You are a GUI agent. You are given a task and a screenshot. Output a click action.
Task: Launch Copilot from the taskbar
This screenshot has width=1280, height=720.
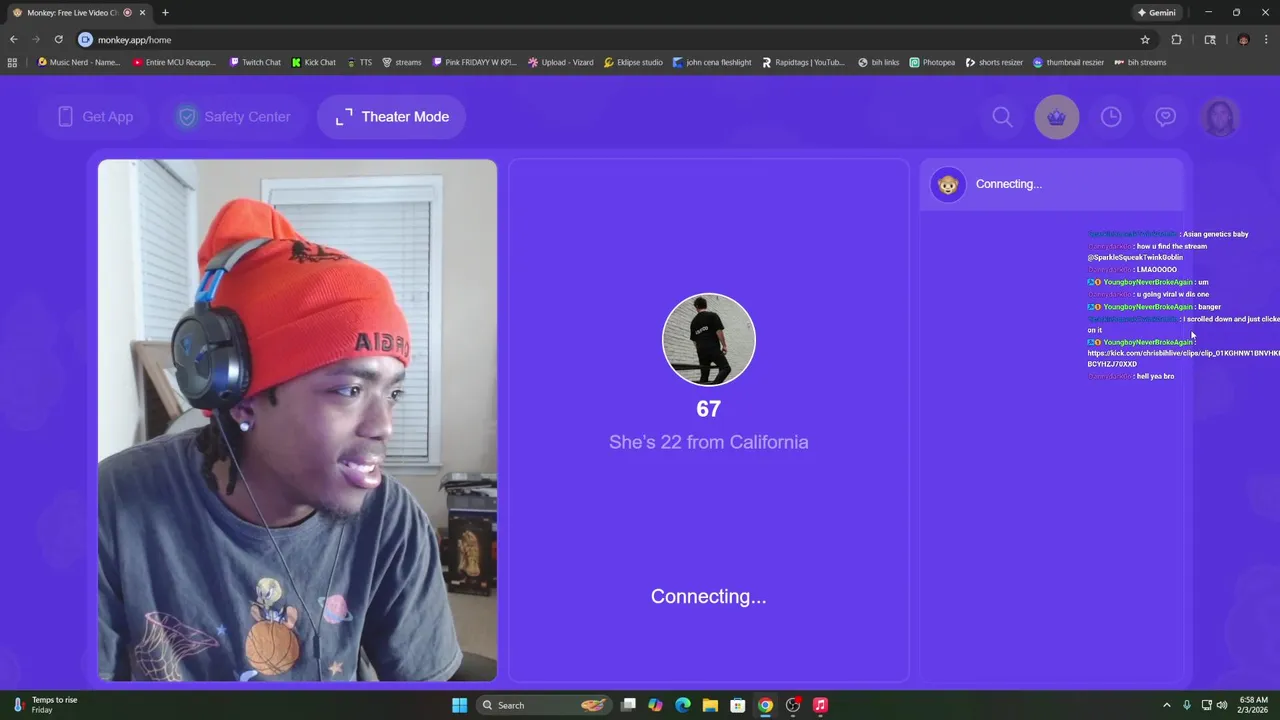(x=655, y=705)
